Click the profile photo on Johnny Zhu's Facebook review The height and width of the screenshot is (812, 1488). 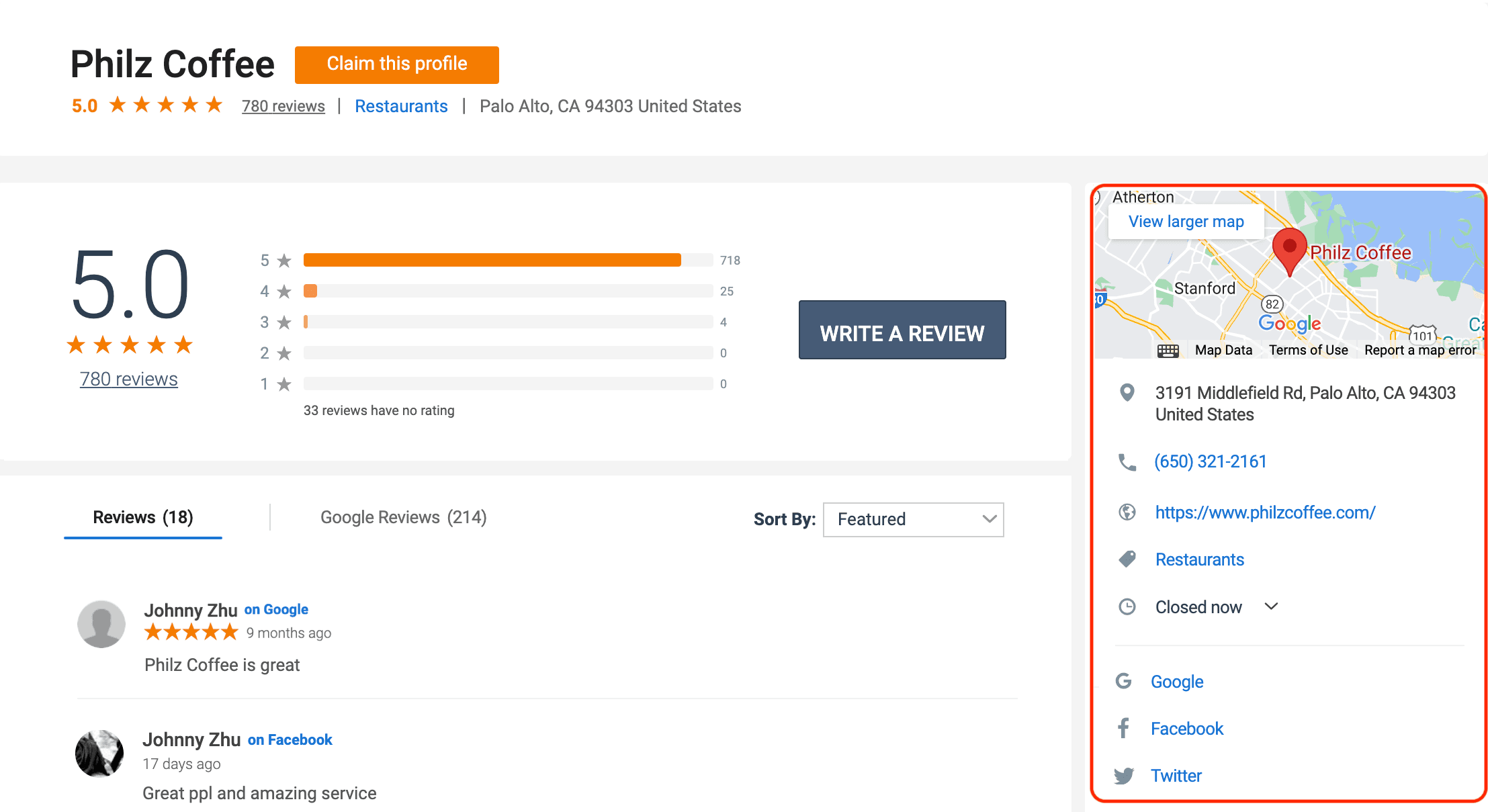(99, 754)
